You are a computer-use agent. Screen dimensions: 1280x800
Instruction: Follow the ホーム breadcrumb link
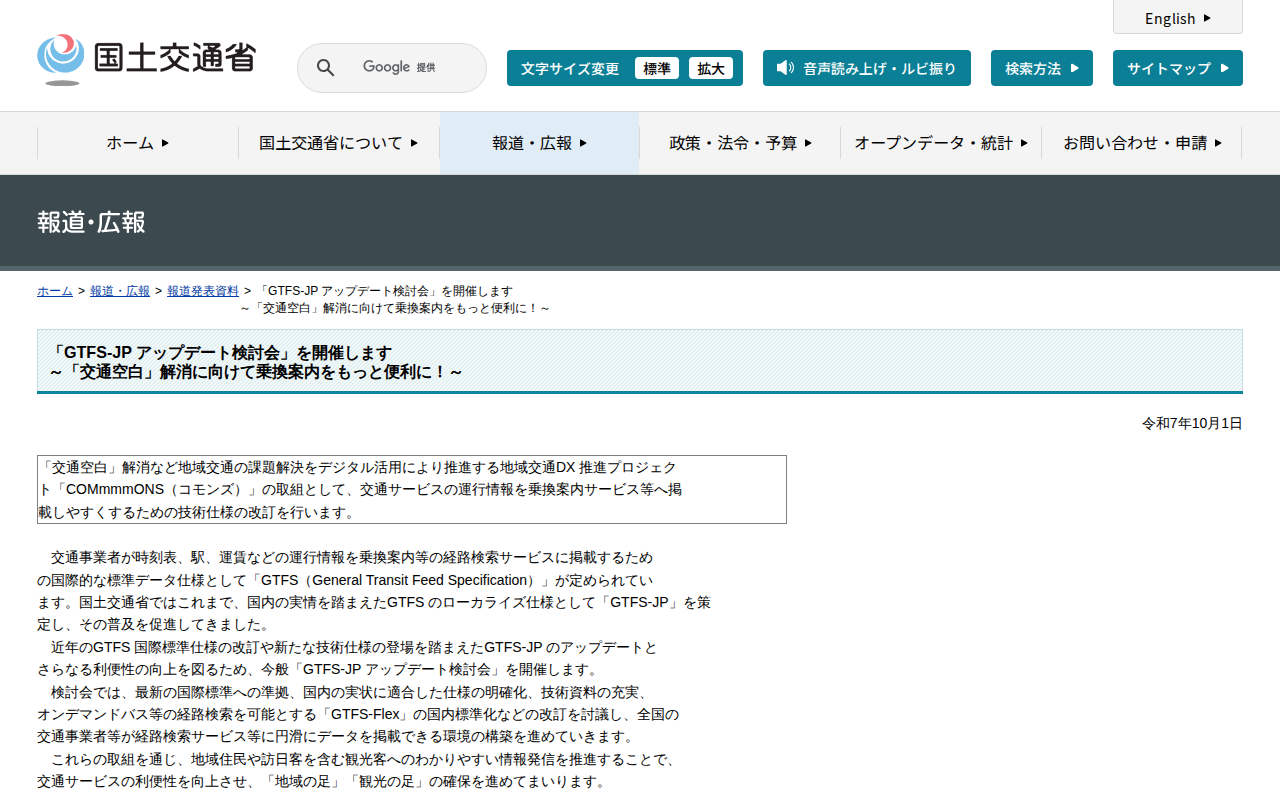55,291
